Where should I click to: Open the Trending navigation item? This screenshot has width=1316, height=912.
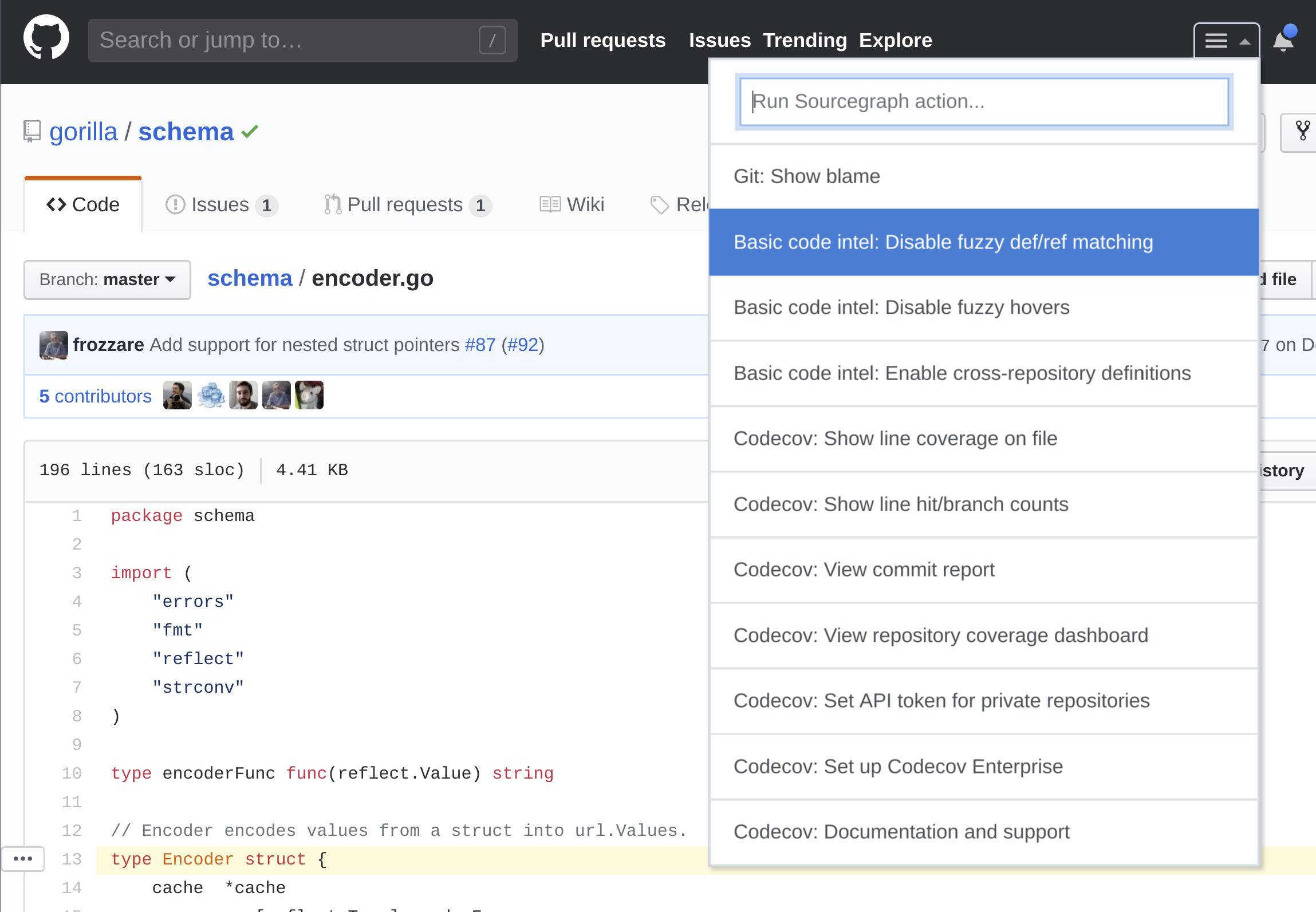[x=805, y=40]
